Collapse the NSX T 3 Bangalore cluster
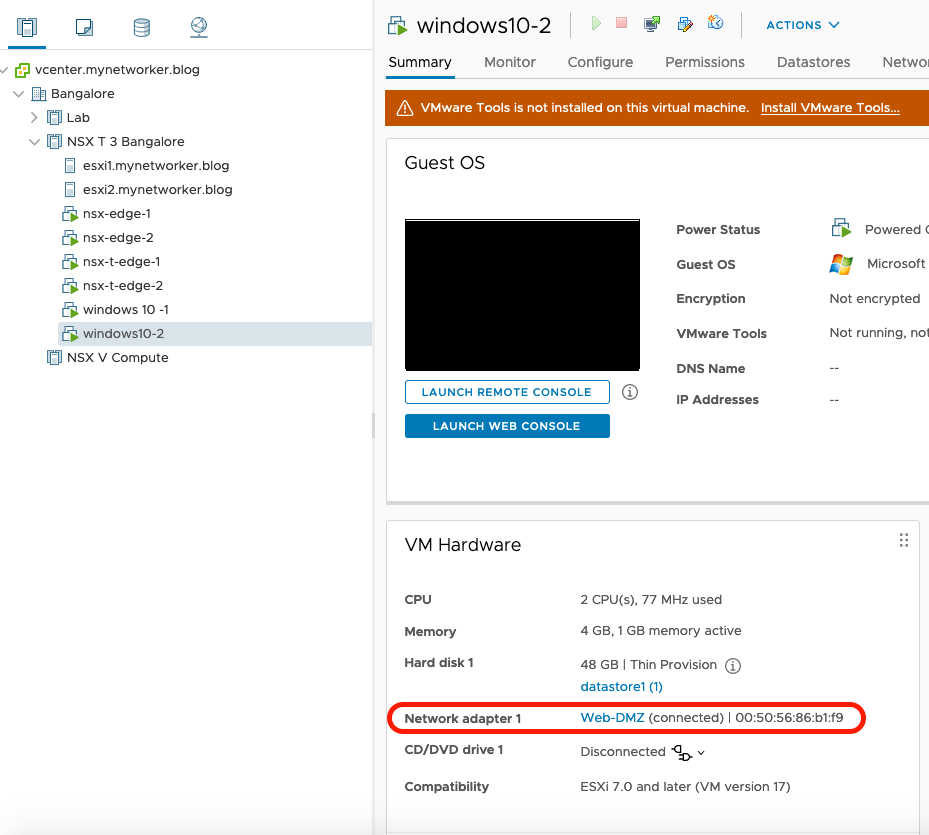Viewport: 929px width, 835px height. coord(35,142)
